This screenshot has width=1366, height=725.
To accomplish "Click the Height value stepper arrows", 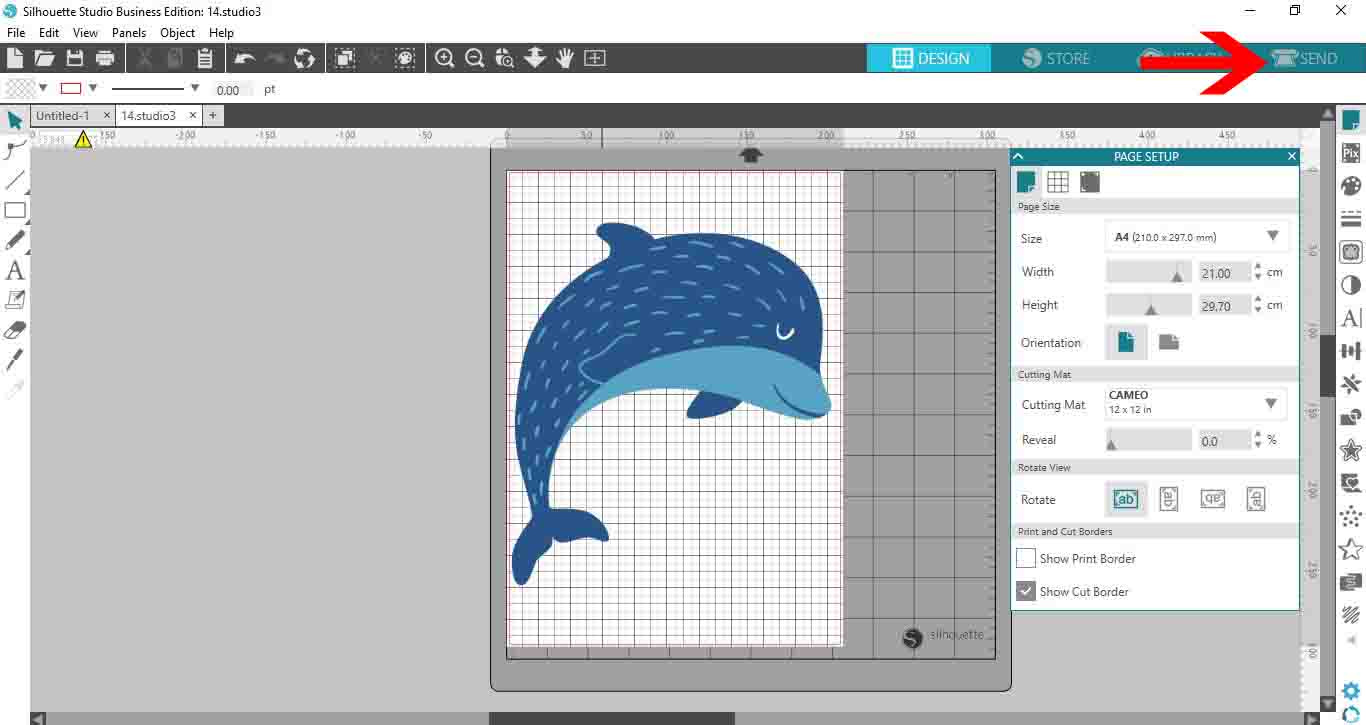I will tap(1258, 305).
